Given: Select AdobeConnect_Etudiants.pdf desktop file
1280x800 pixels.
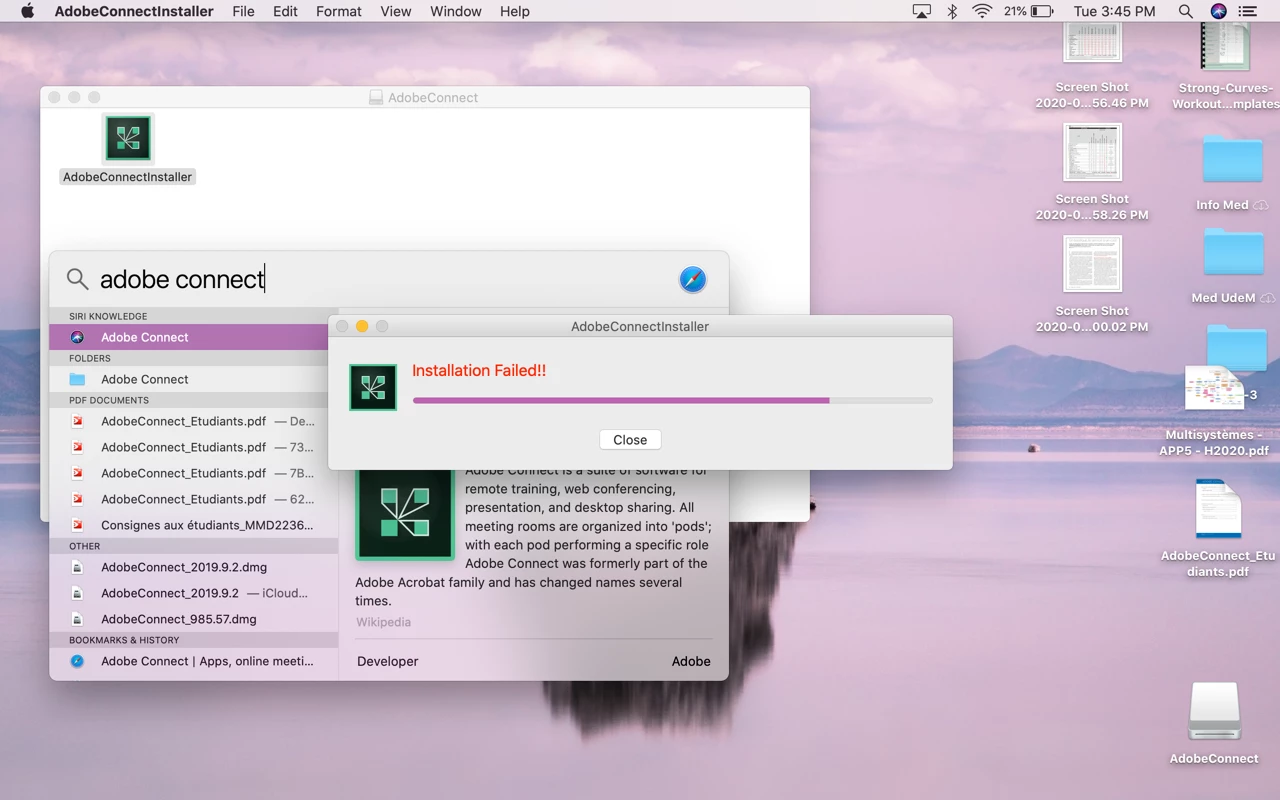Looking at the screenshot, I should [x=1218, y=528].
